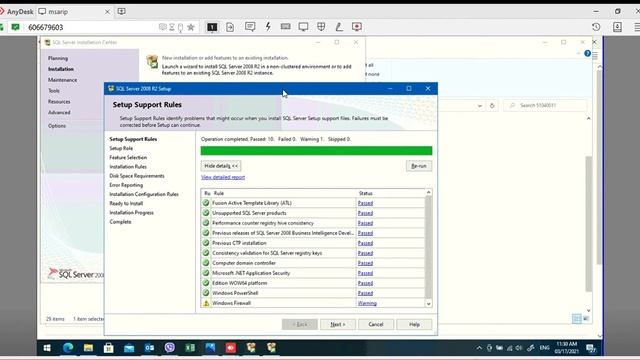Select Windows Firewall rule row
Image resolution: width=640 pixels, height=360 pixels.
click(313, 303)
